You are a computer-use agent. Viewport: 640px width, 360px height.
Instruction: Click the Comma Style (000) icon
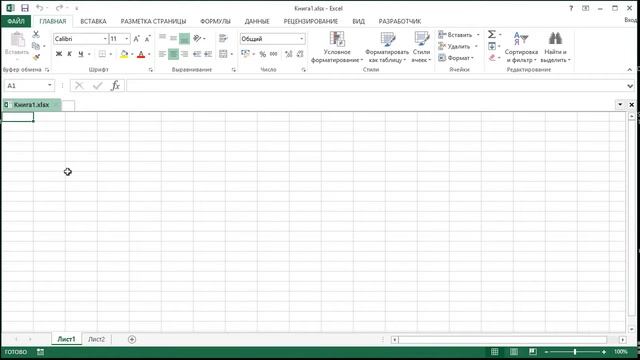(x=273, y=54)
